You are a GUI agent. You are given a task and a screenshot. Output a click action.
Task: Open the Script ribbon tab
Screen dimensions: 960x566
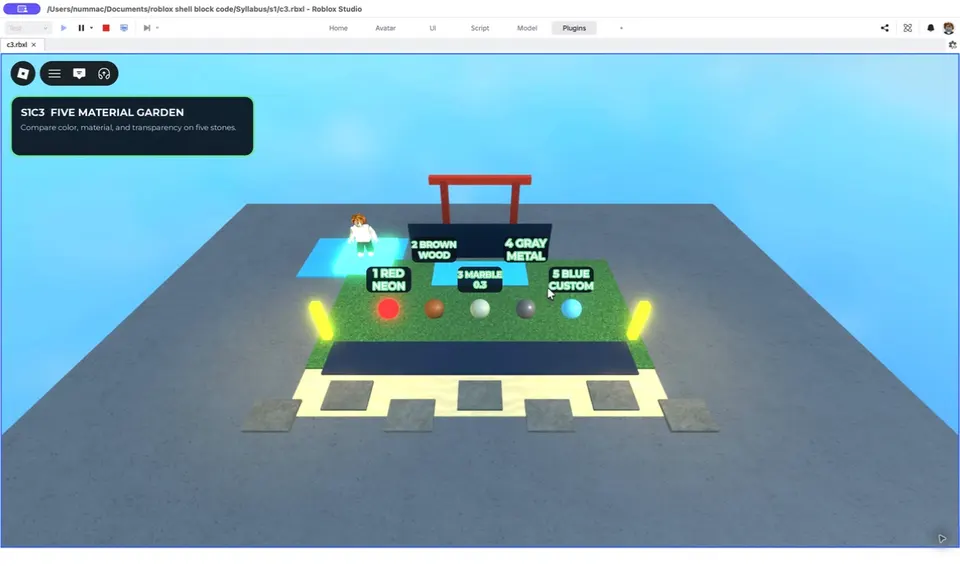[479, 28]
